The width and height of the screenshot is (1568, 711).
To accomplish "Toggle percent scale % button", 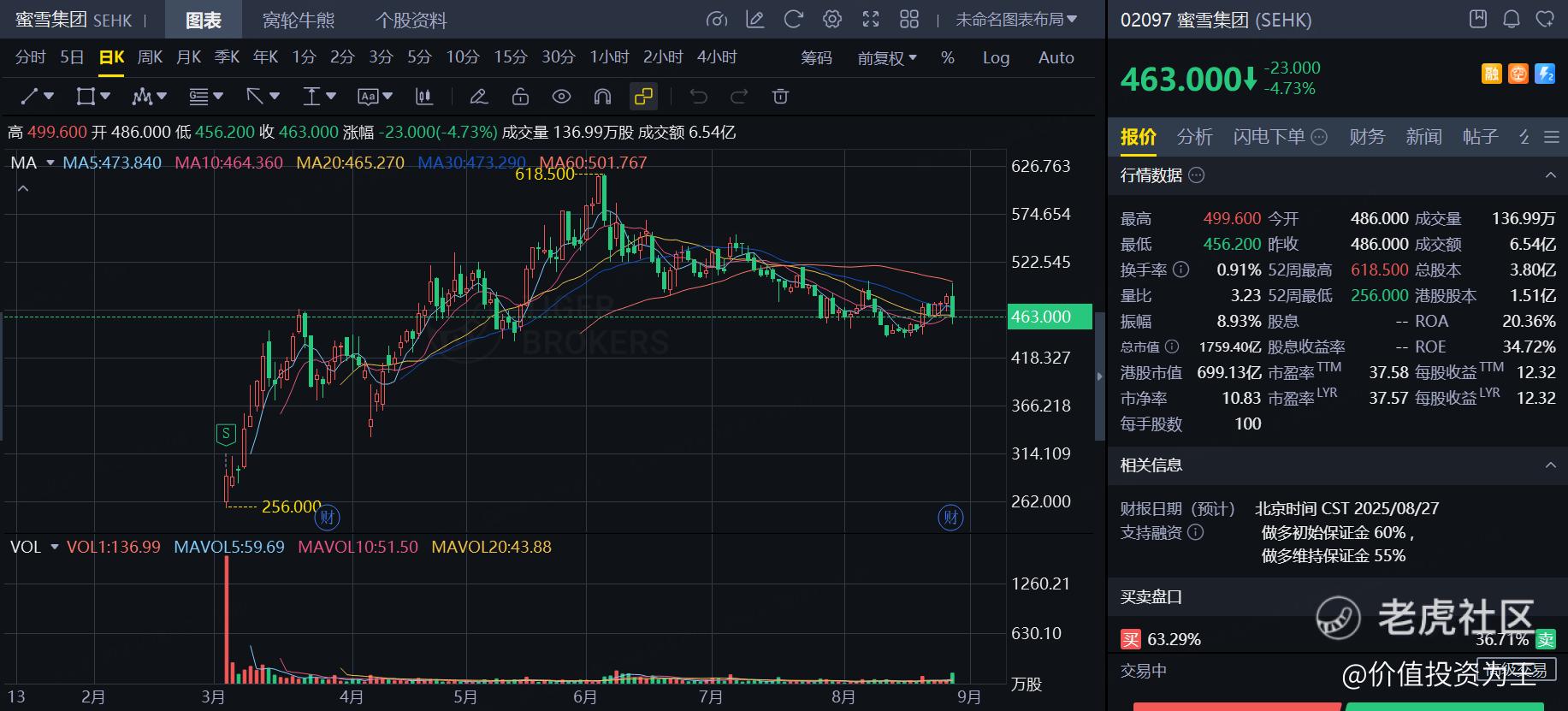I will click(x=948, y=58).
